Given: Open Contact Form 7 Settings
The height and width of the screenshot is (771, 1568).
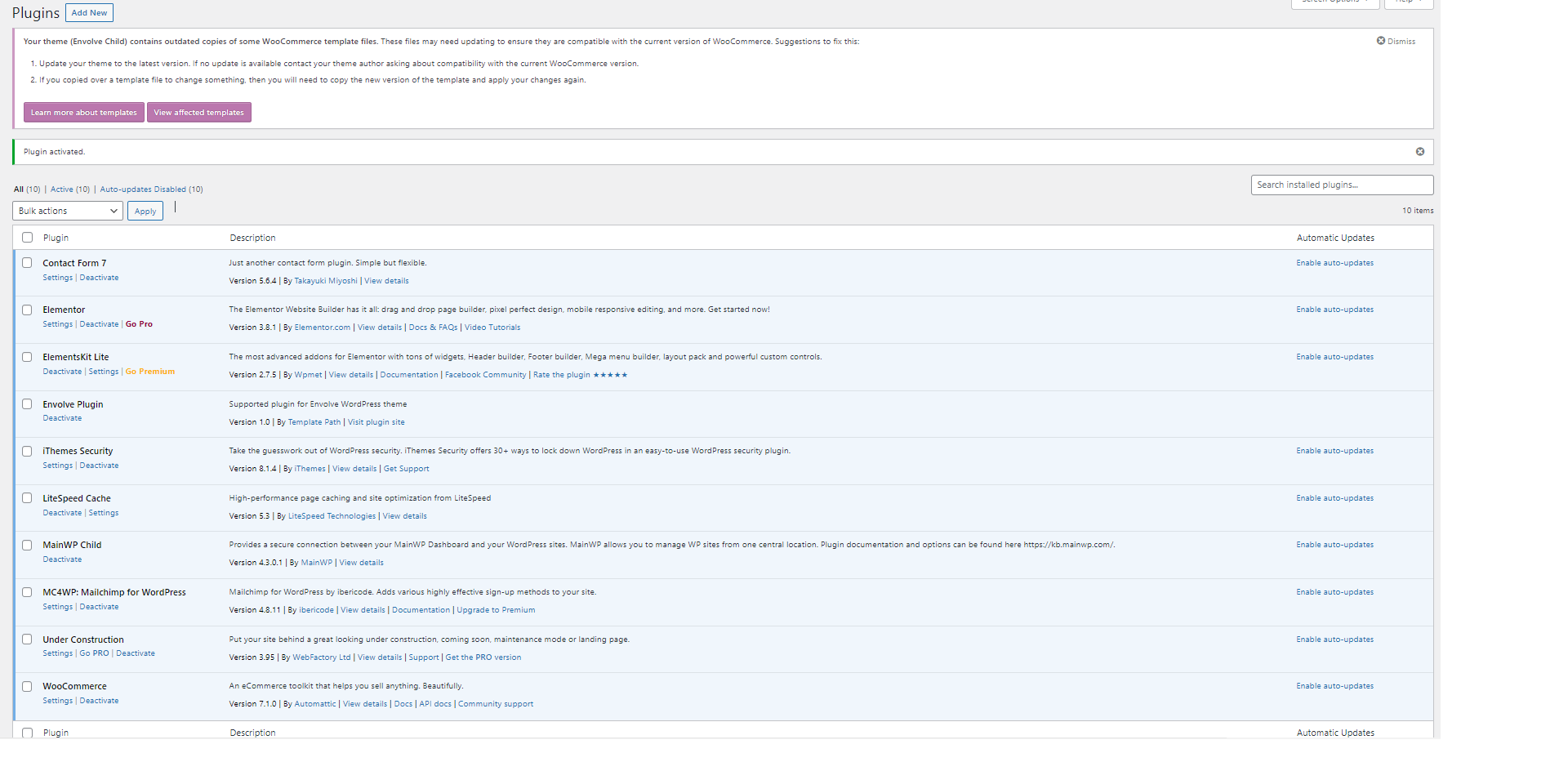Looking at the screenshot, I should [58, 278].
